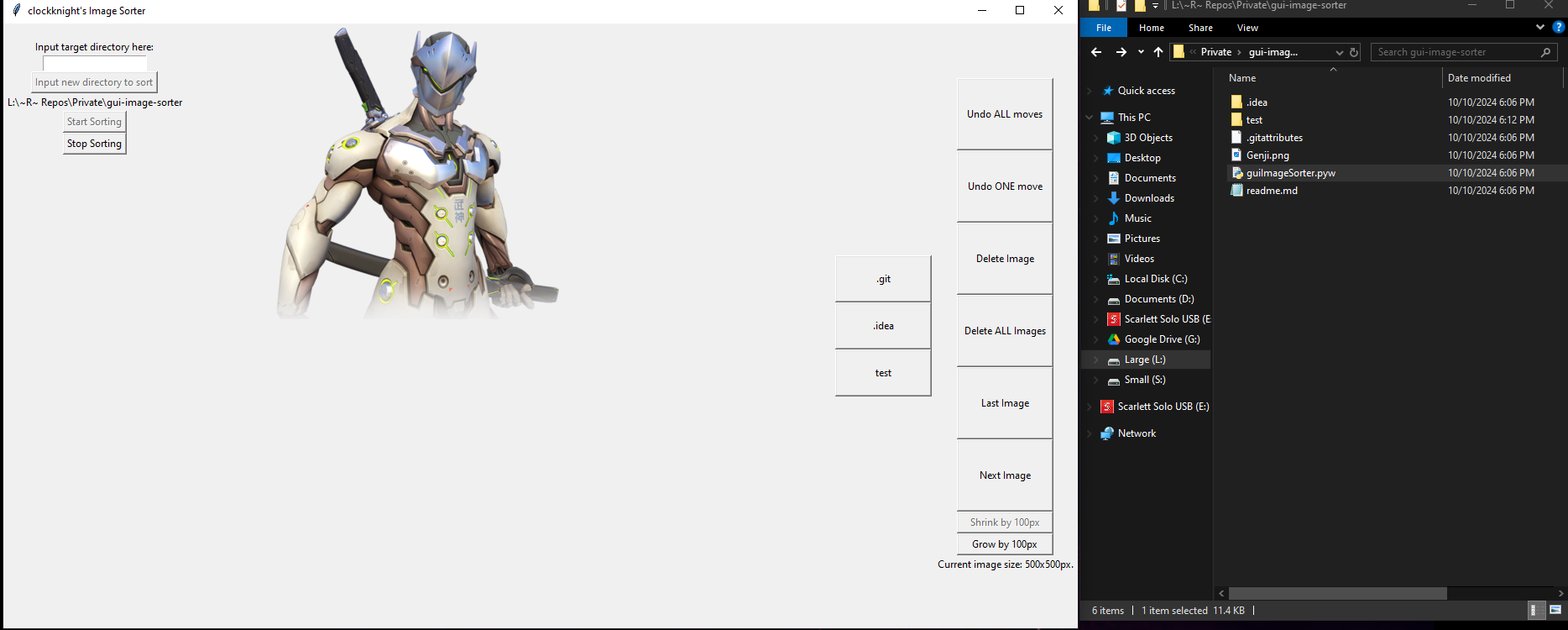Click the horizontal scrollbar in the file list
This screenshot has width=1568, height=630.
coord(1337,593)
